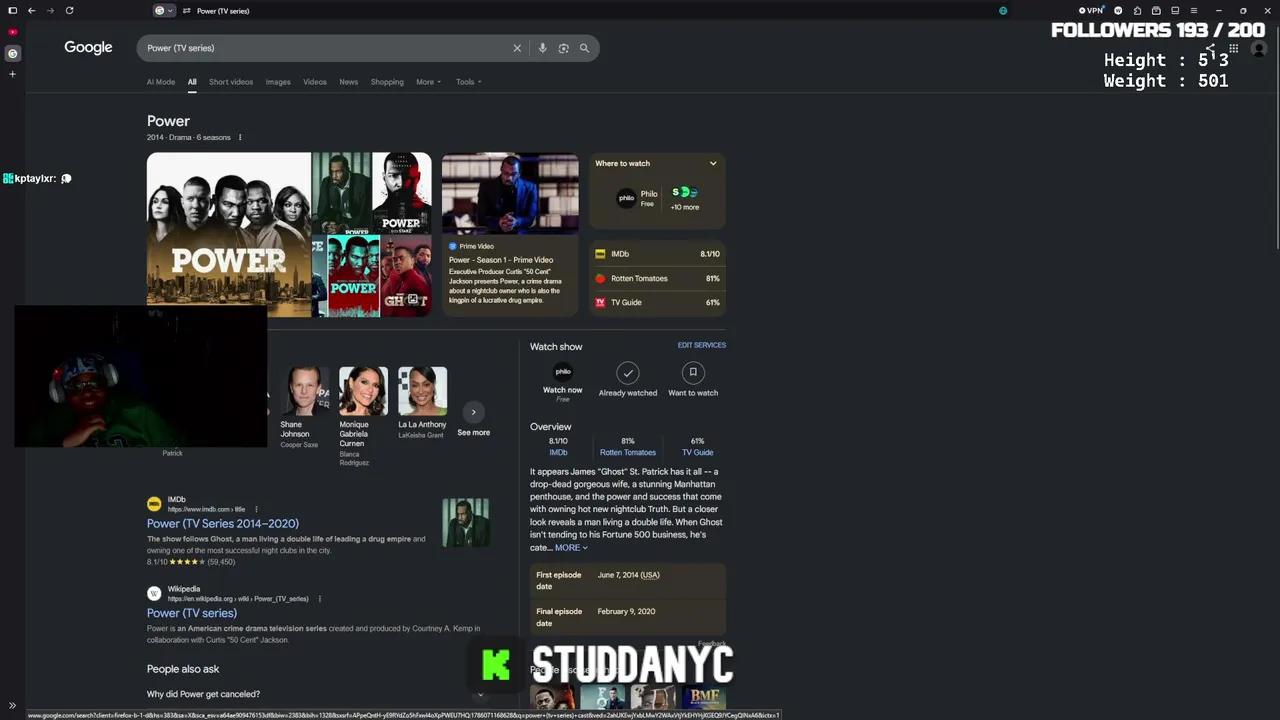This screenshot has width=1280, height=720.
Task: Switch to Short videos tab
Action: (231, 82)
